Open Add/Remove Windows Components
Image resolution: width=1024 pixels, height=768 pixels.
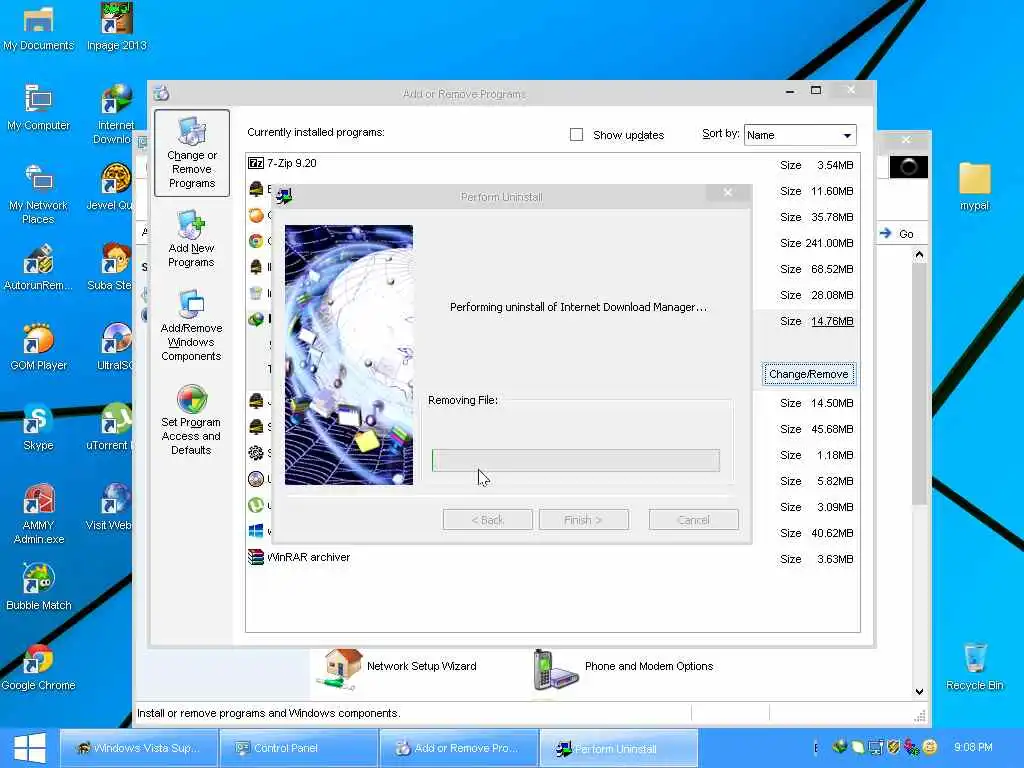191,326
